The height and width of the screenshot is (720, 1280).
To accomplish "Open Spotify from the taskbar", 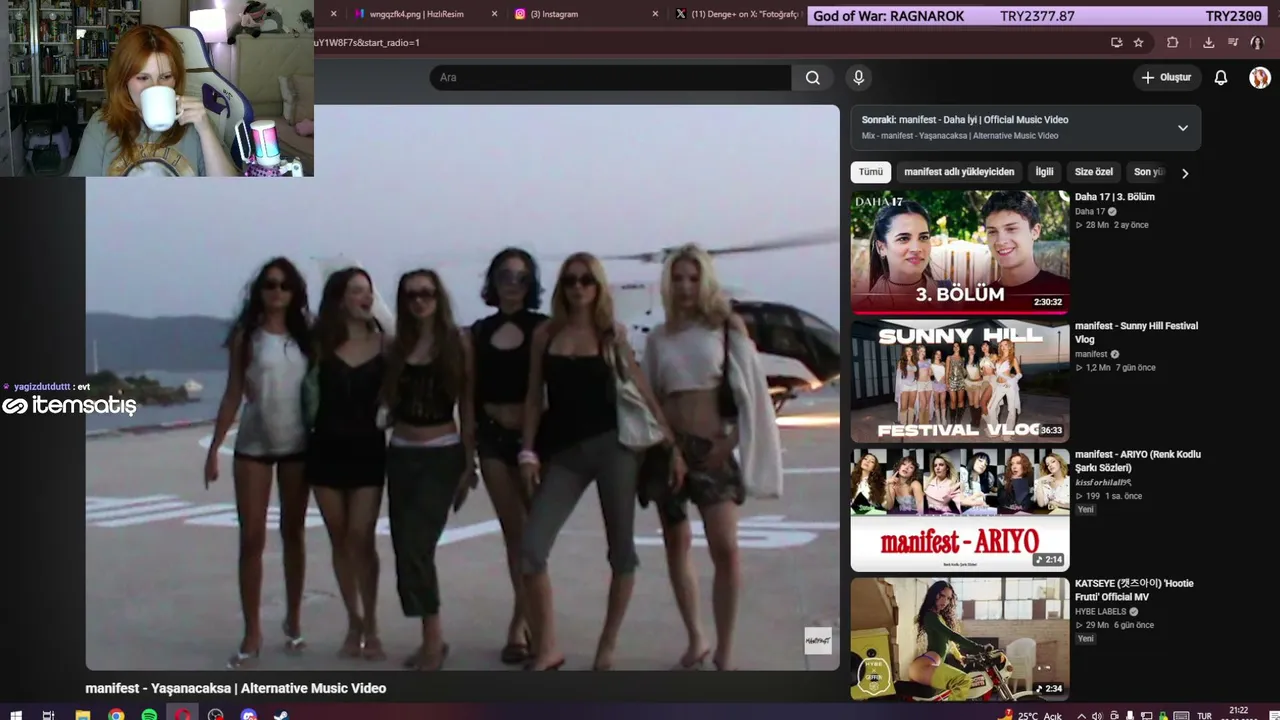I will pyautogui.click(x=149, y=715).
